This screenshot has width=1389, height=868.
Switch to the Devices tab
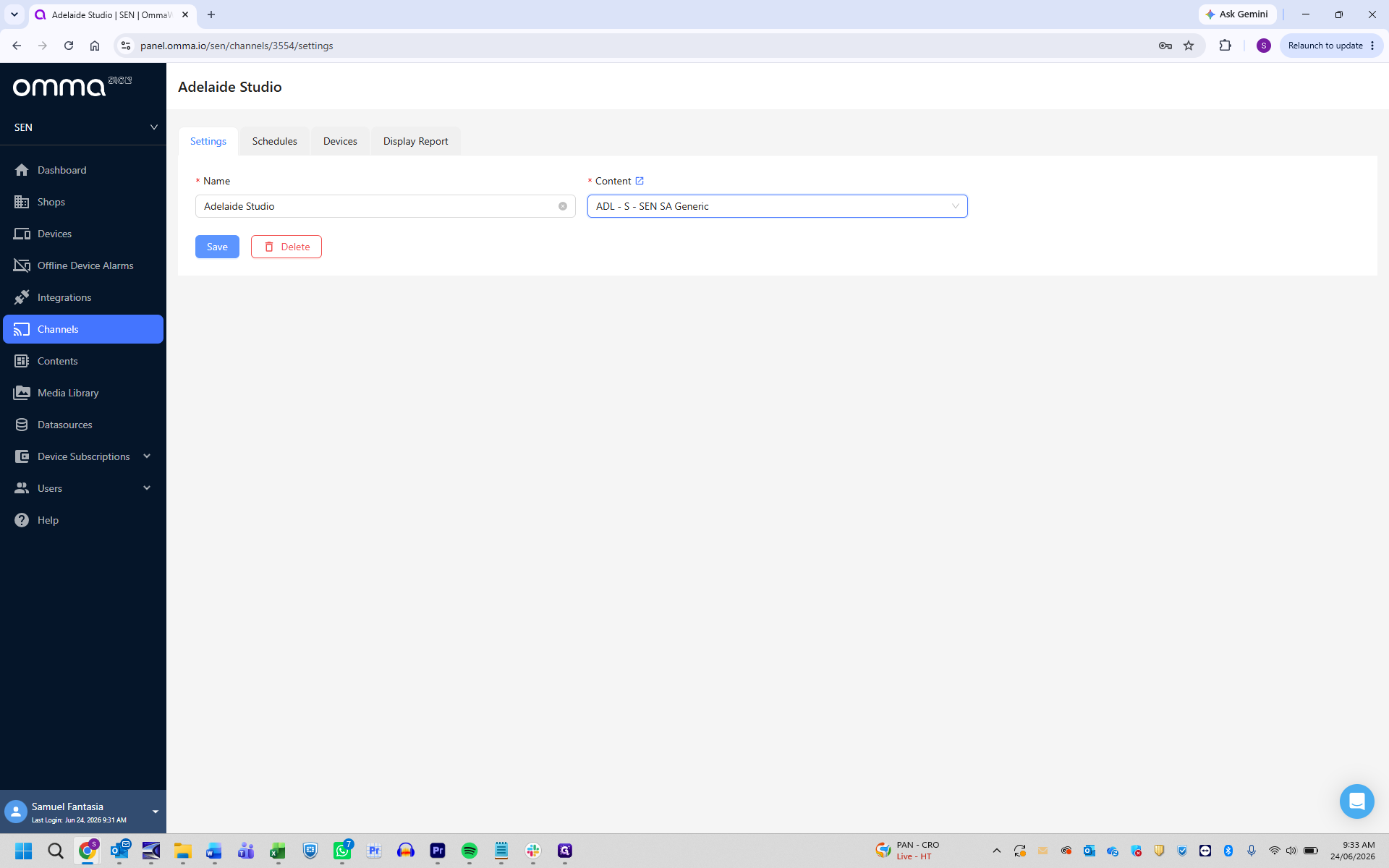tap(340, 141)
